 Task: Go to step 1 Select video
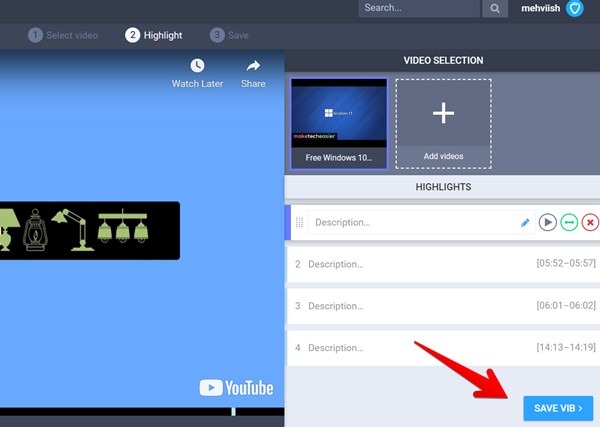63,35
